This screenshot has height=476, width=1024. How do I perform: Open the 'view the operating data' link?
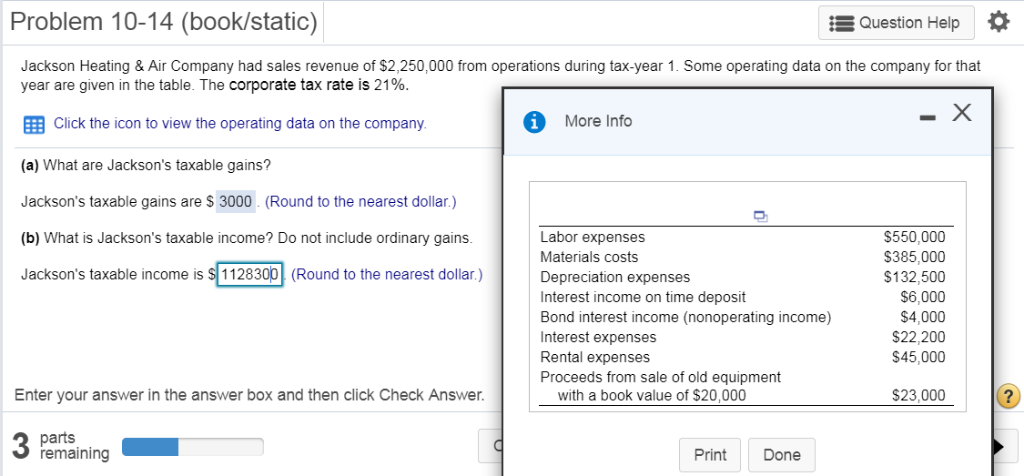pyautogui.click(x=240, y=123)
